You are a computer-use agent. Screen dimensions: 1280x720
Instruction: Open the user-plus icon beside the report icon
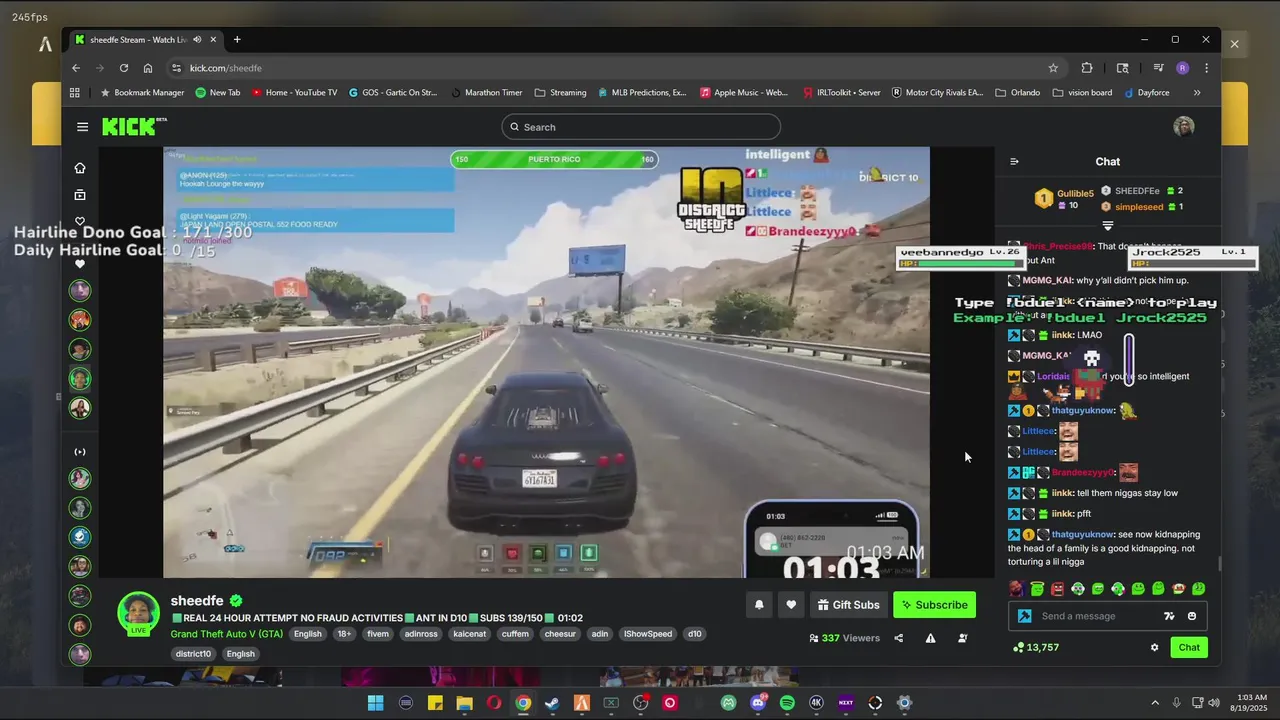click(962, 638)
